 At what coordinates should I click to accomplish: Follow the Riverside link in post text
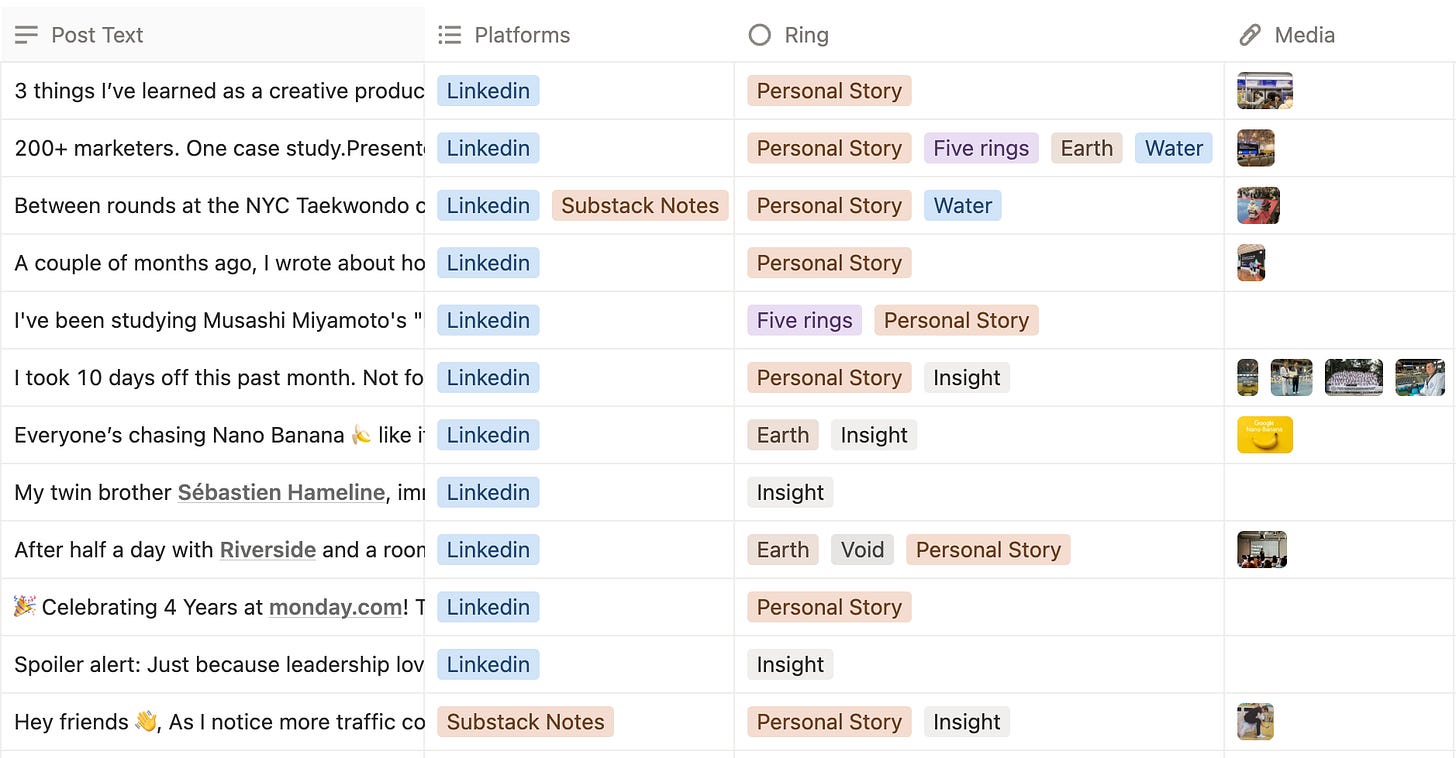click(x=268, y=550)
